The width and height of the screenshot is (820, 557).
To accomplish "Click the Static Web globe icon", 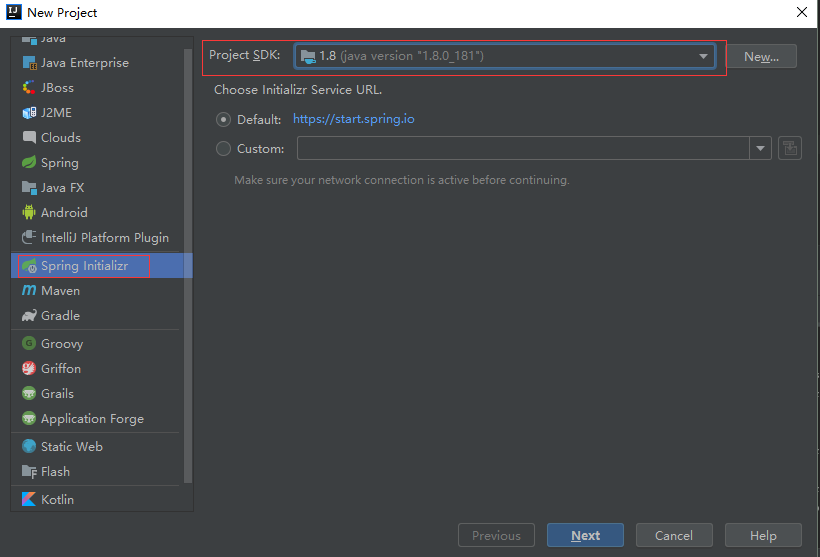I will pyautogui.click(x=29, y=447).
